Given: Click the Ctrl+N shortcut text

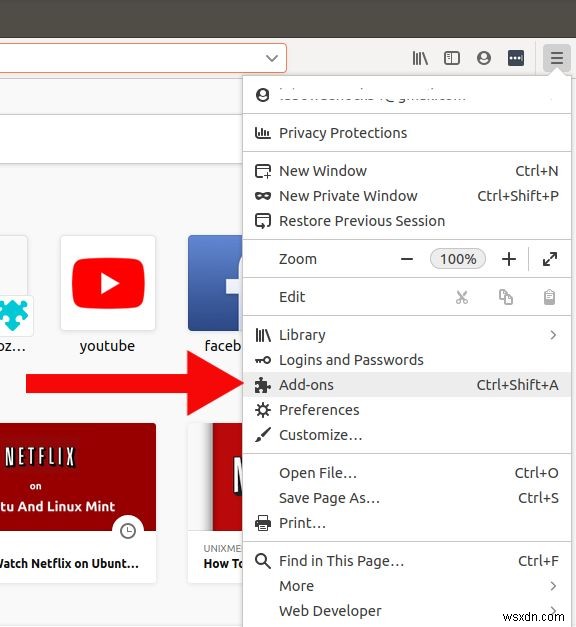Looking at the screenshot, I should coord(536,171).
